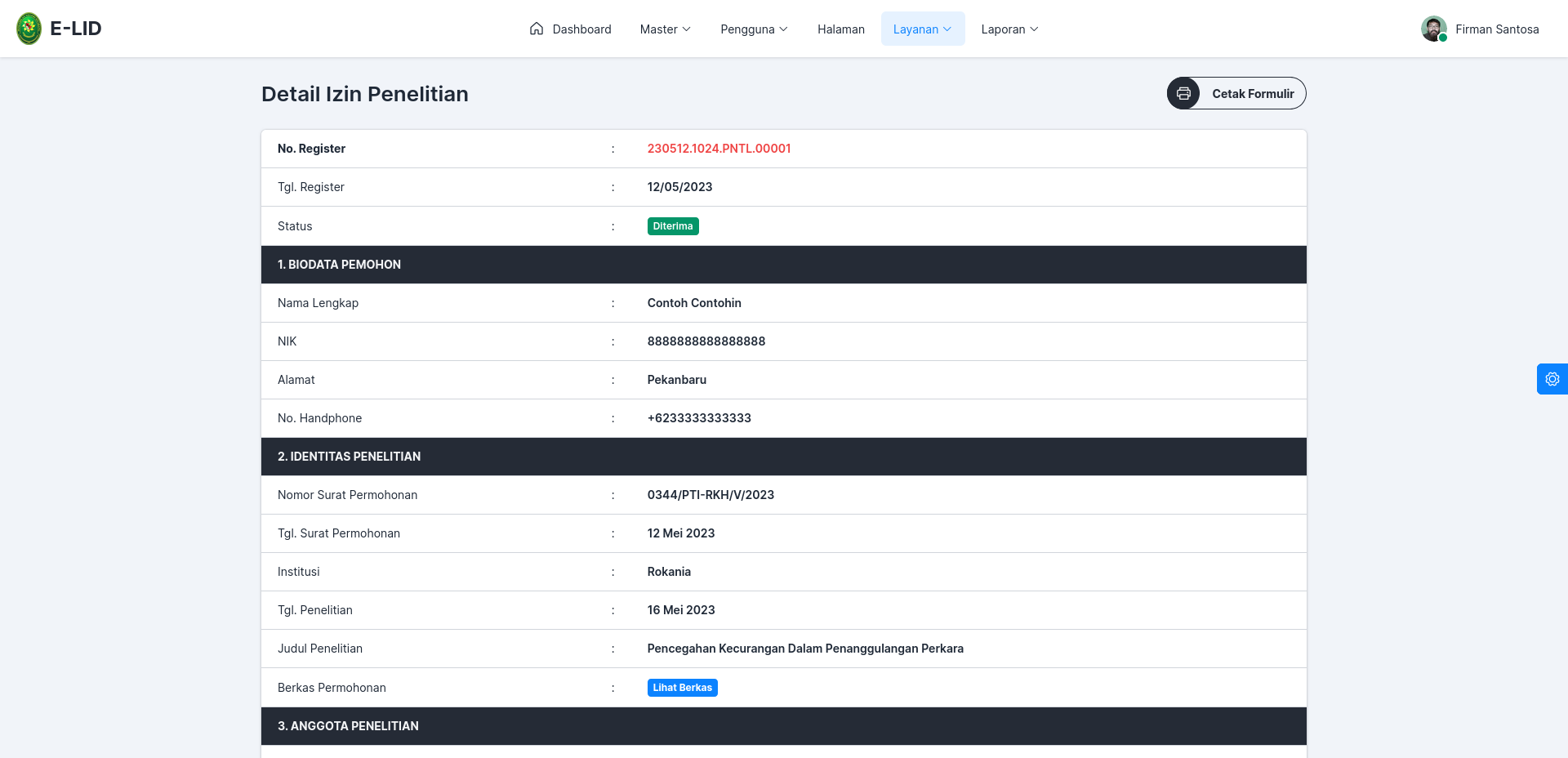Click the Berkas Permohonan label

pyautogui.click(x=332, y=688)
